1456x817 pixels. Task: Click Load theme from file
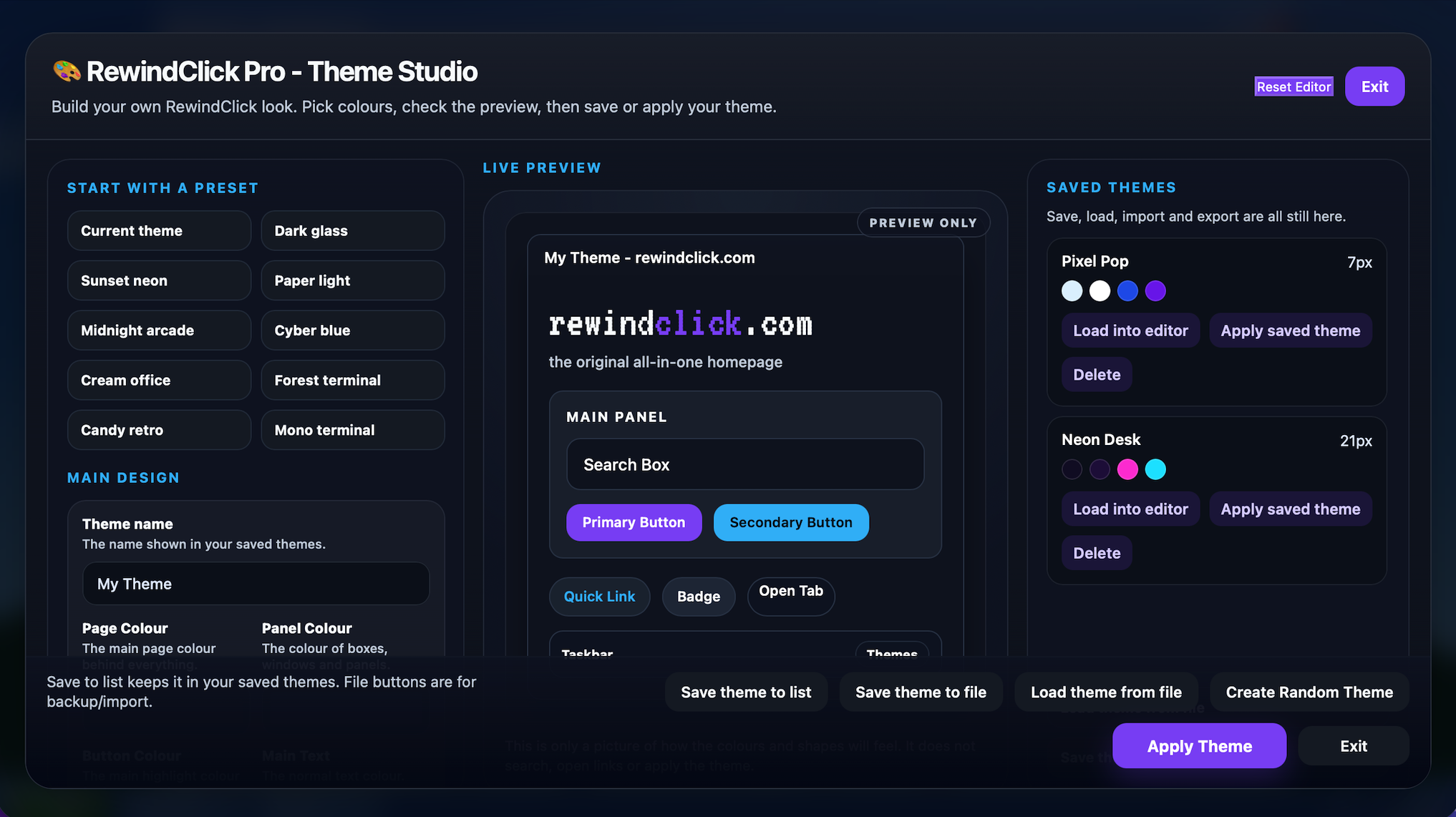click(1106, 692)
